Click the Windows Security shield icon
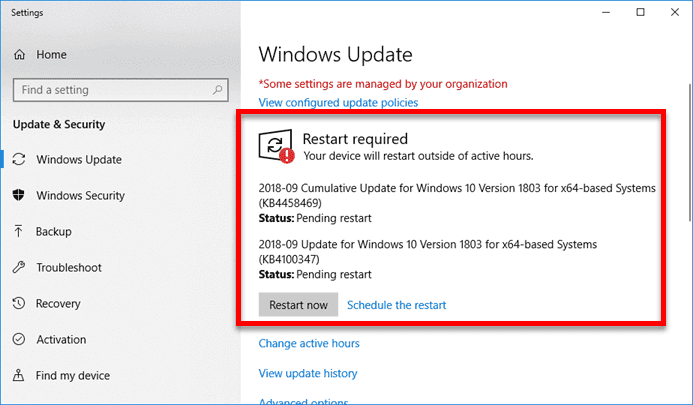Viewport: 693px width, 405px height. 19,195
